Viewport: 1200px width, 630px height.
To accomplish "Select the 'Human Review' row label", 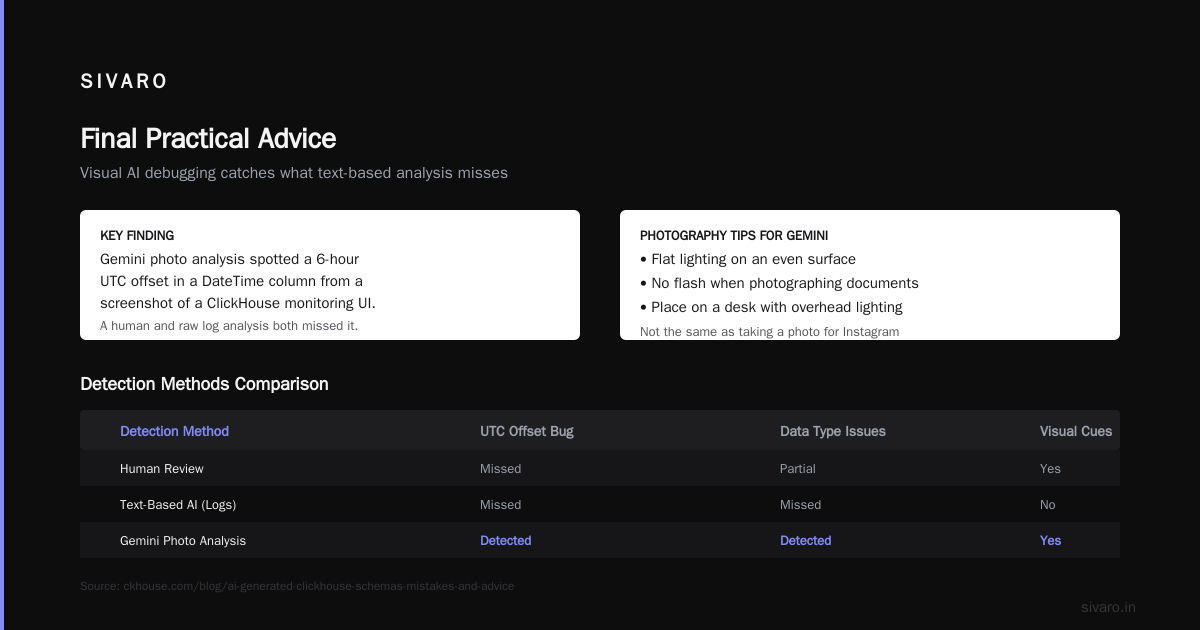I will click(x=162, y=468).
